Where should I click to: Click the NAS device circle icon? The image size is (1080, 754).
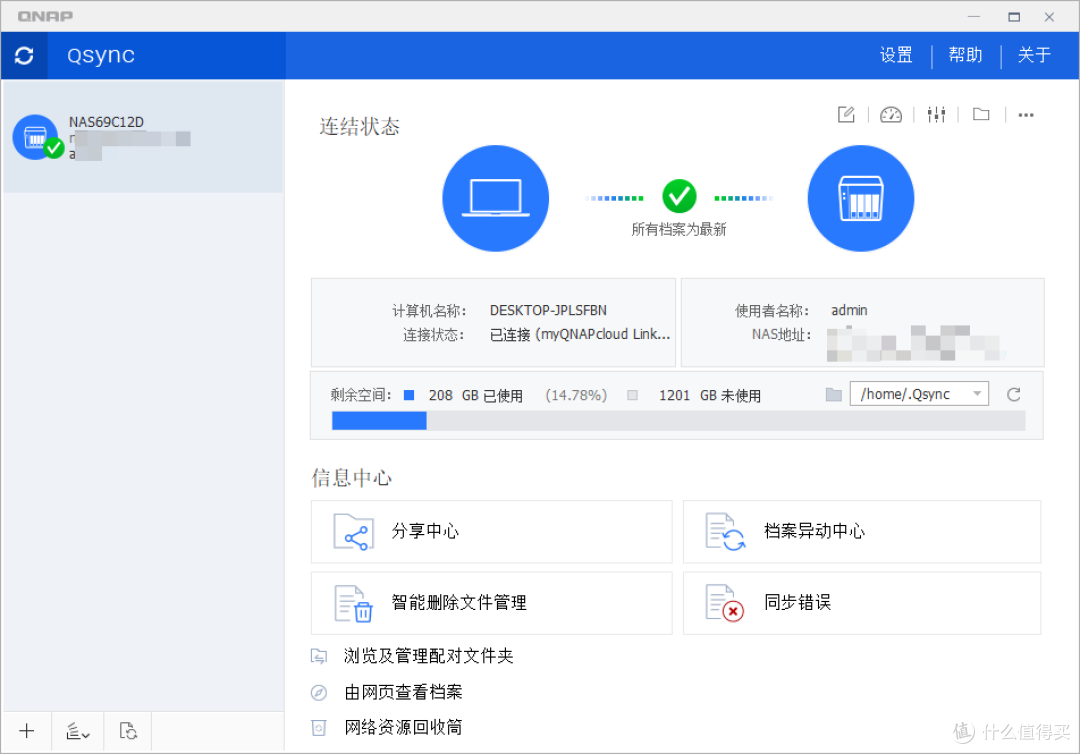(860, 198)
